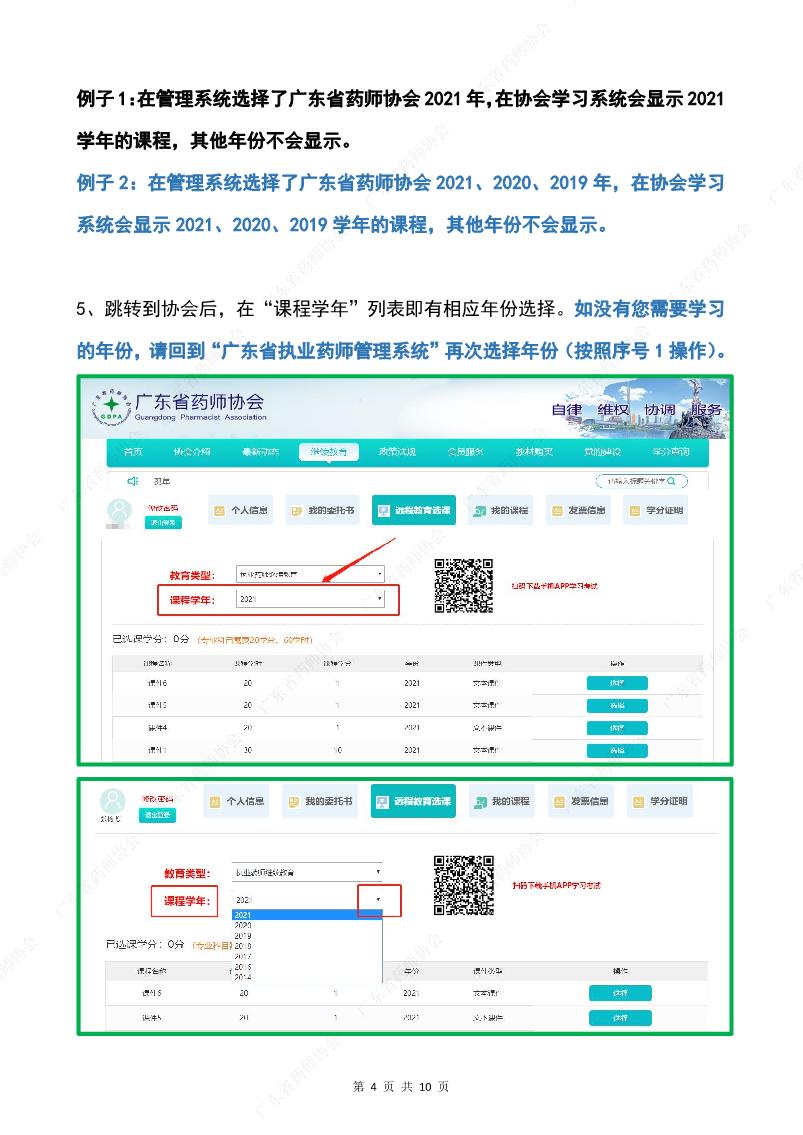803x1135 pixels.
Task: Choose 2020 in the open year list
Action: point(306,925)
